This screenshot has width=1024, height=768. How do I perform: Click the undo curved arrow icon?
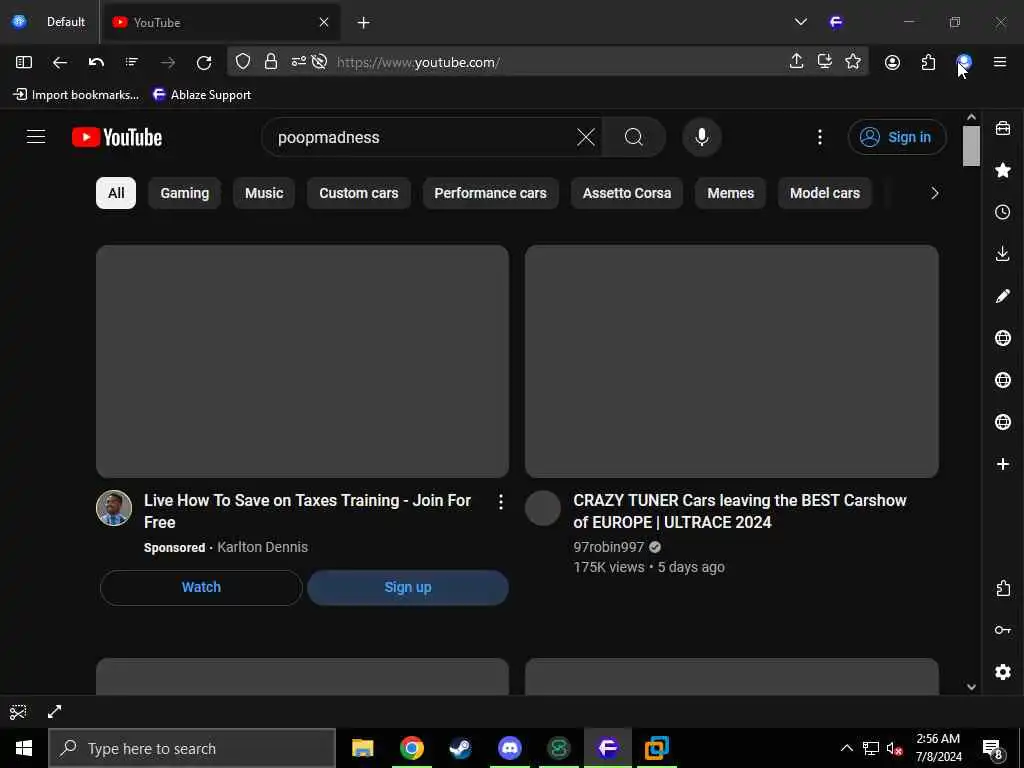(96, 62)
